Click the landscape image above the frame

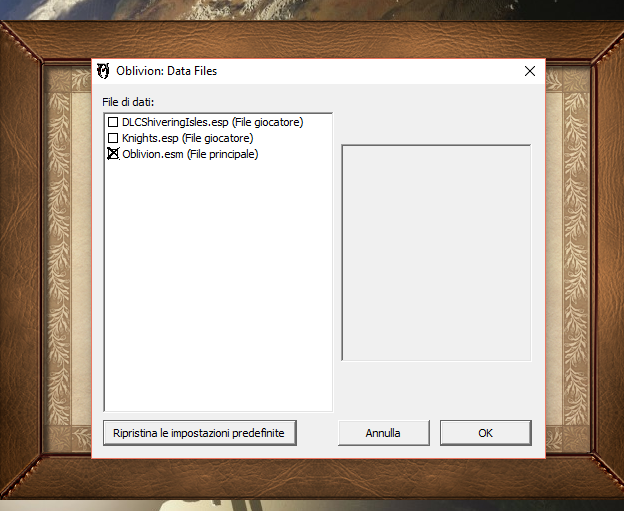coord(300,10)
